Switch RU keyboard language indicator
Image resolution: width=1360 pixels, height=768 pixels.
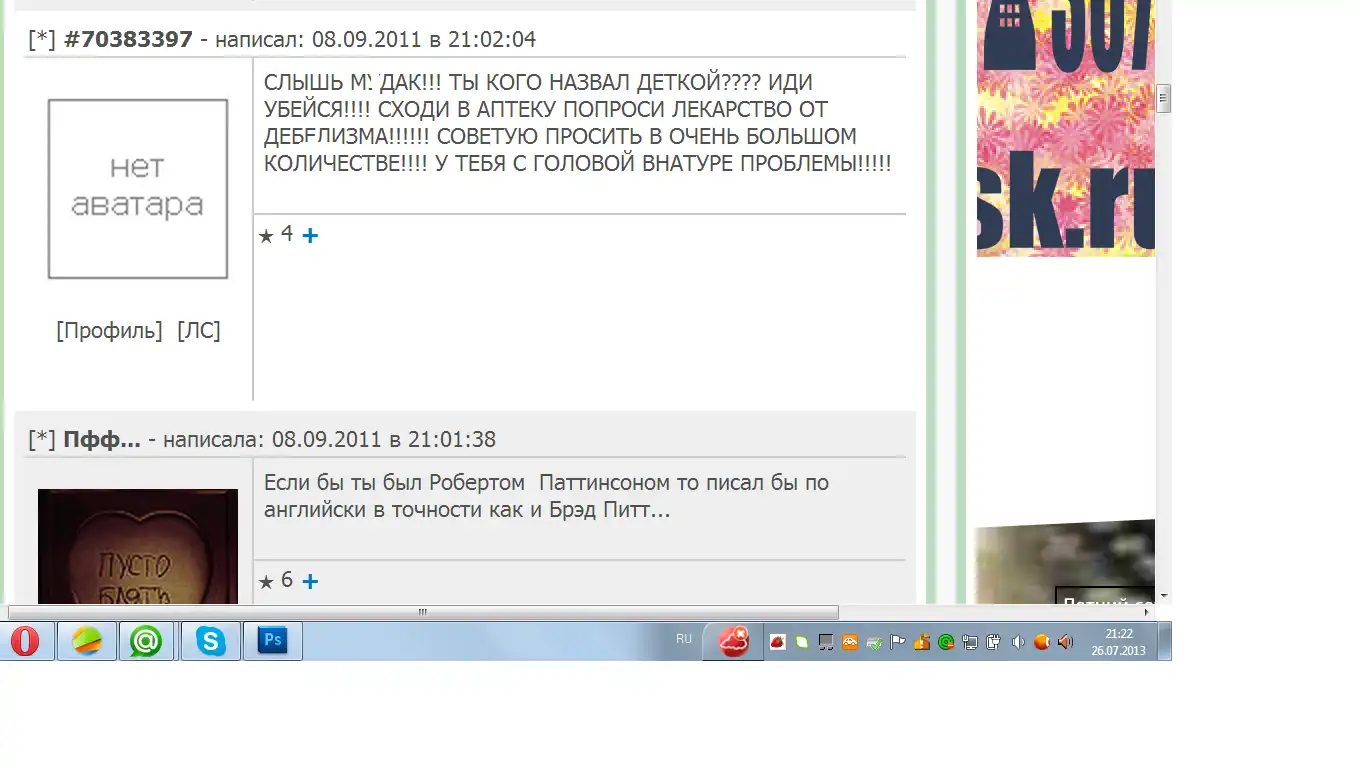click(x=684, y=639)
